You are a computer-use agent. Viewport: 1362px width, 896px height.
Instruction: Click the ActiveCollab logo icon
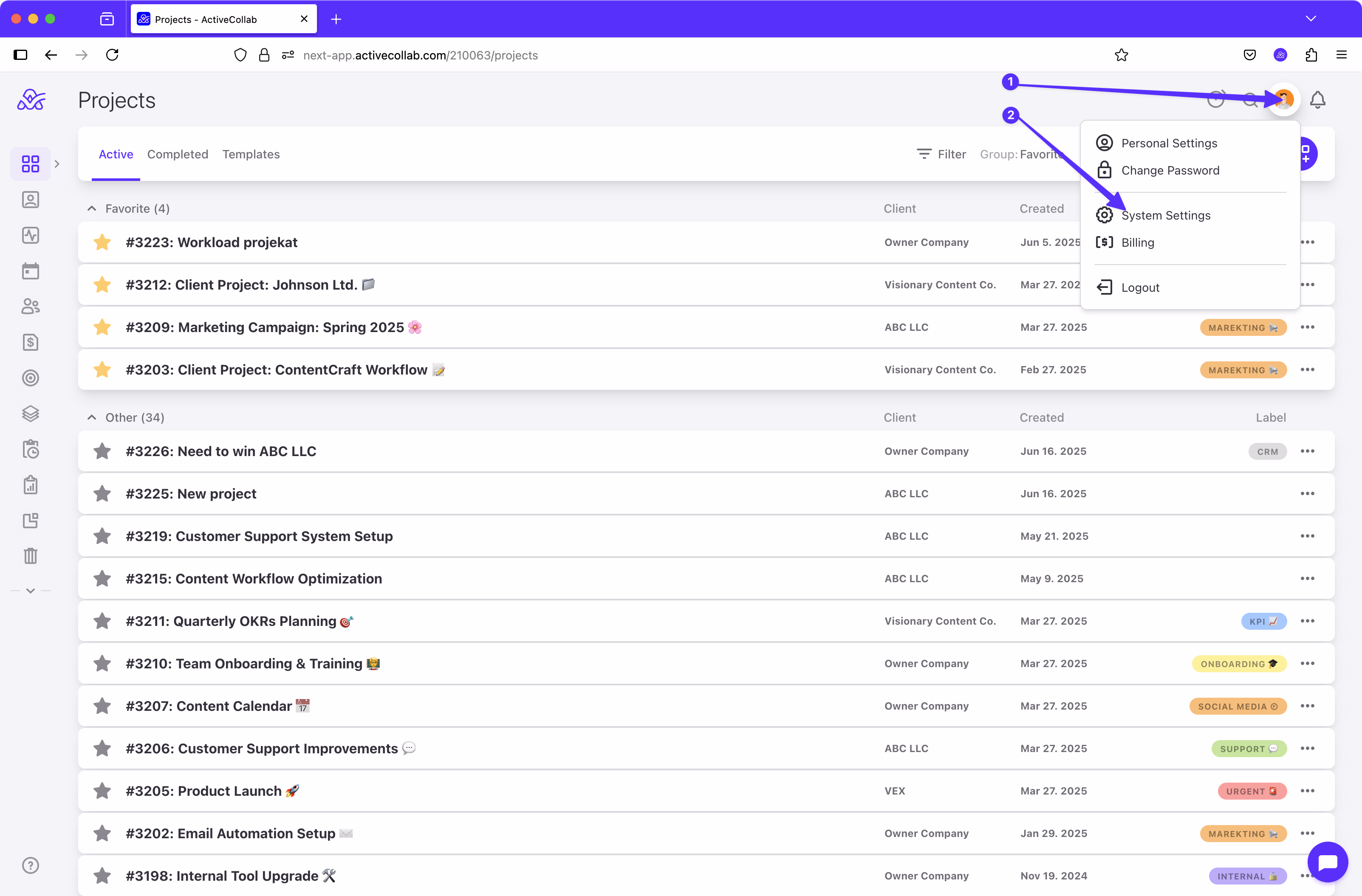tap(31, 99)
